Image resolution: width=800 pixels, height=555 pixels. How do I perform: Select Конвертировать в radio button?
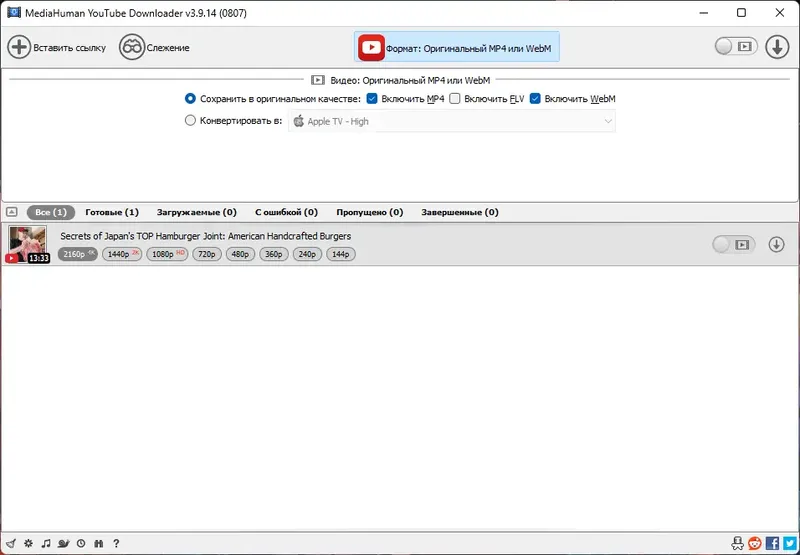coord(190,121)
